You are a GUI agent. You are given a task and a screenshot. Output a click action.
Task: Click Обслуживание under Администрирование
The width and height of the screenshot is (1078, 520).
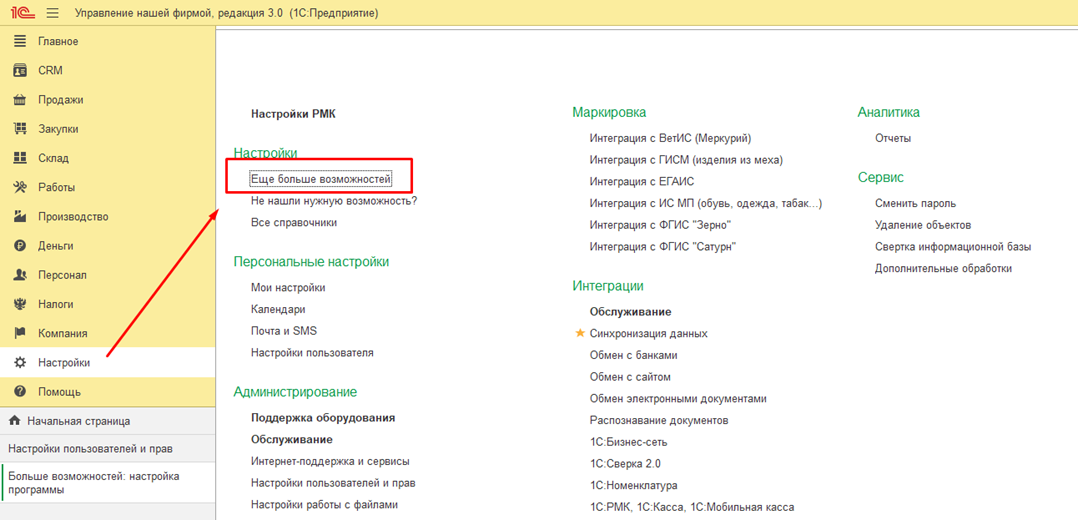pyautogui.click(x=292, y=440)
